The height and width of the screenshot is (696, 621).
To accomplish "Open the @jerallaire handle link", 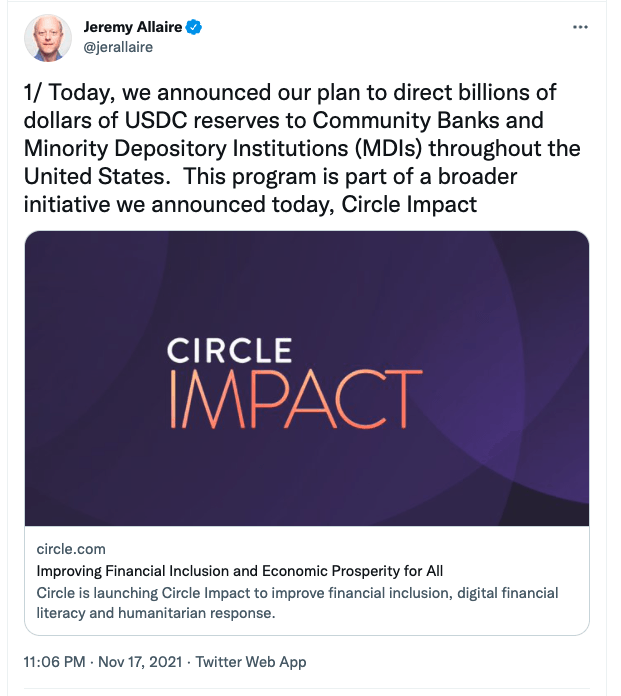I will (x=118, y=47).
